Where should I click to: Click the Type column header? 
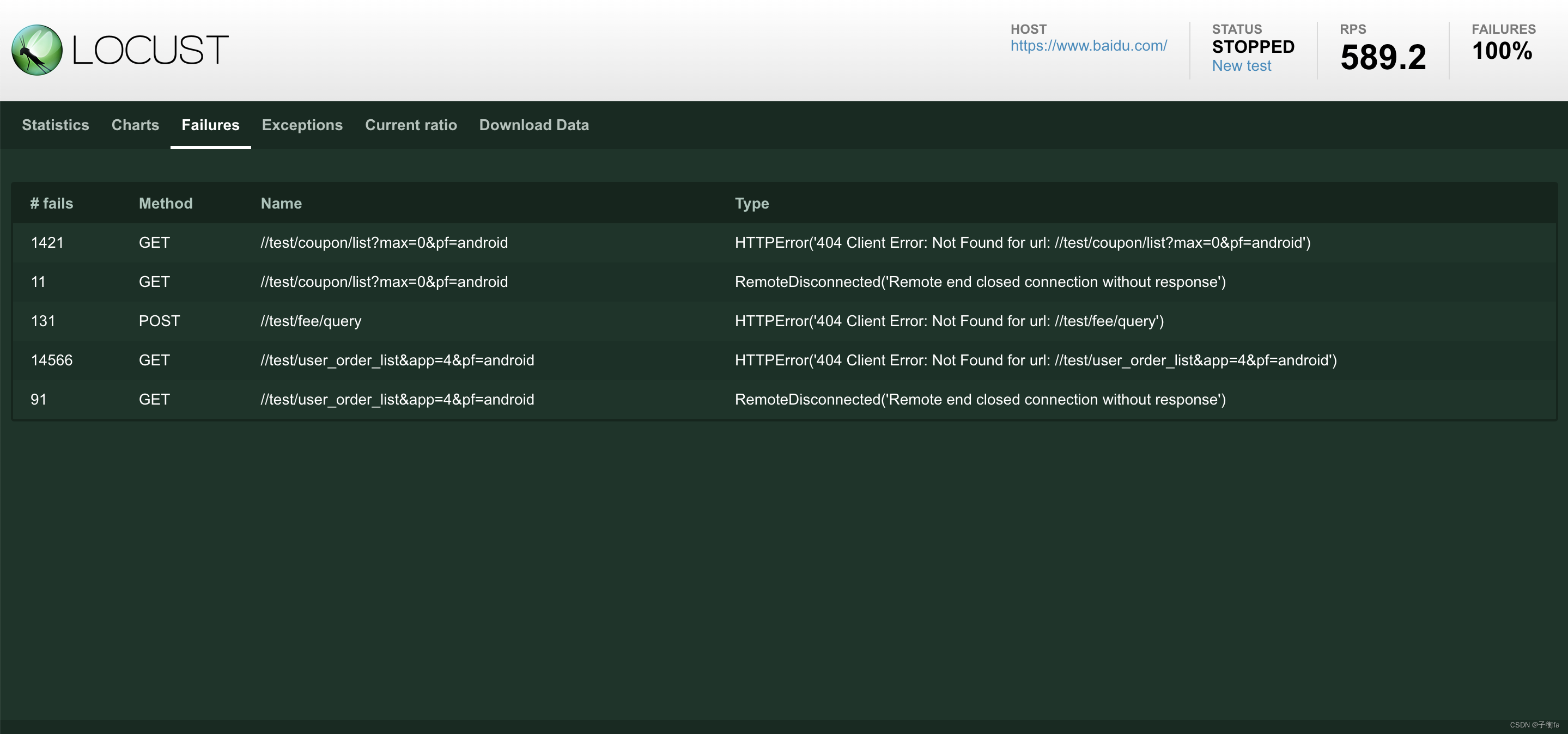coord(752,203)
